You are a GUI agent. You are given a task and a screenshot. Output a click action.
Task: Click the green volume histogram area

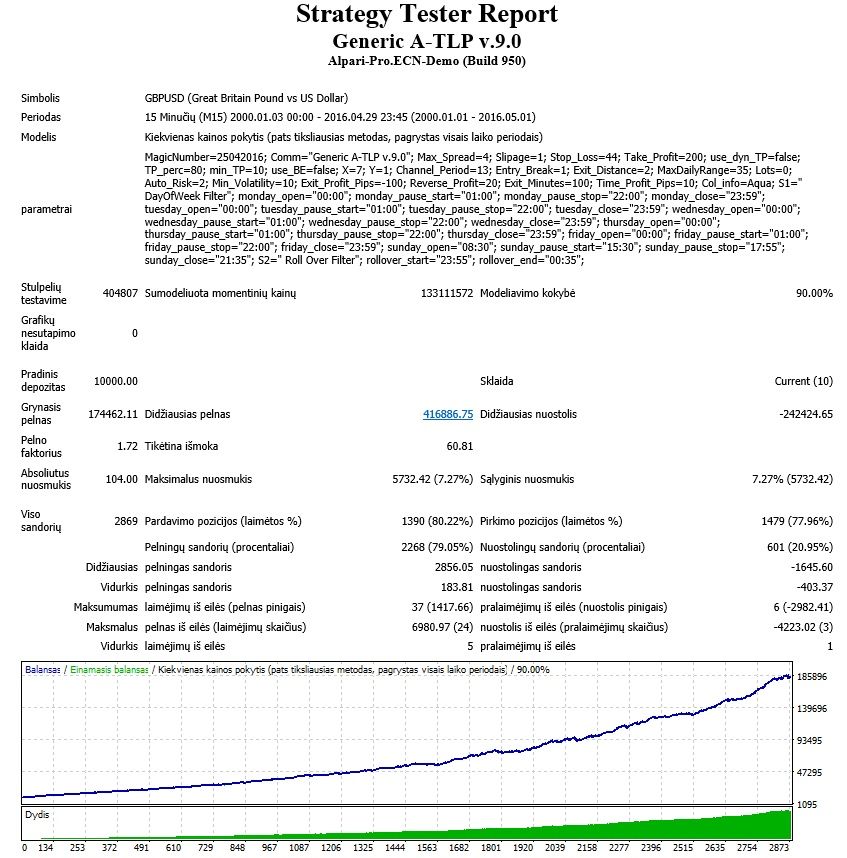[407, 823]
